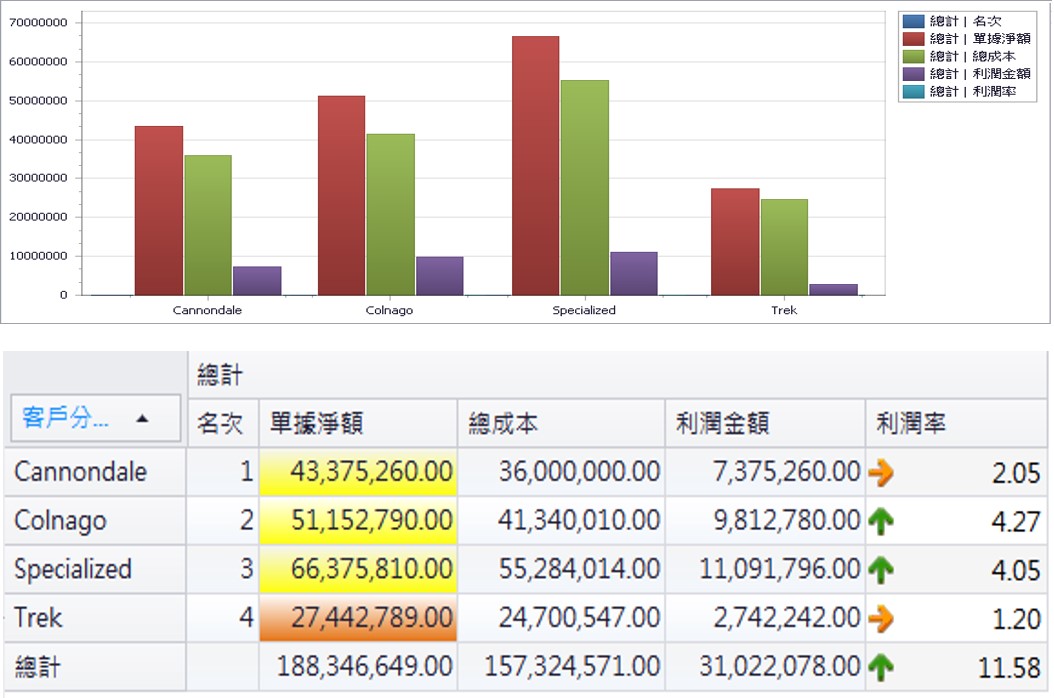Click the purple 利潤金額 legend swatch

click(913, 74)
